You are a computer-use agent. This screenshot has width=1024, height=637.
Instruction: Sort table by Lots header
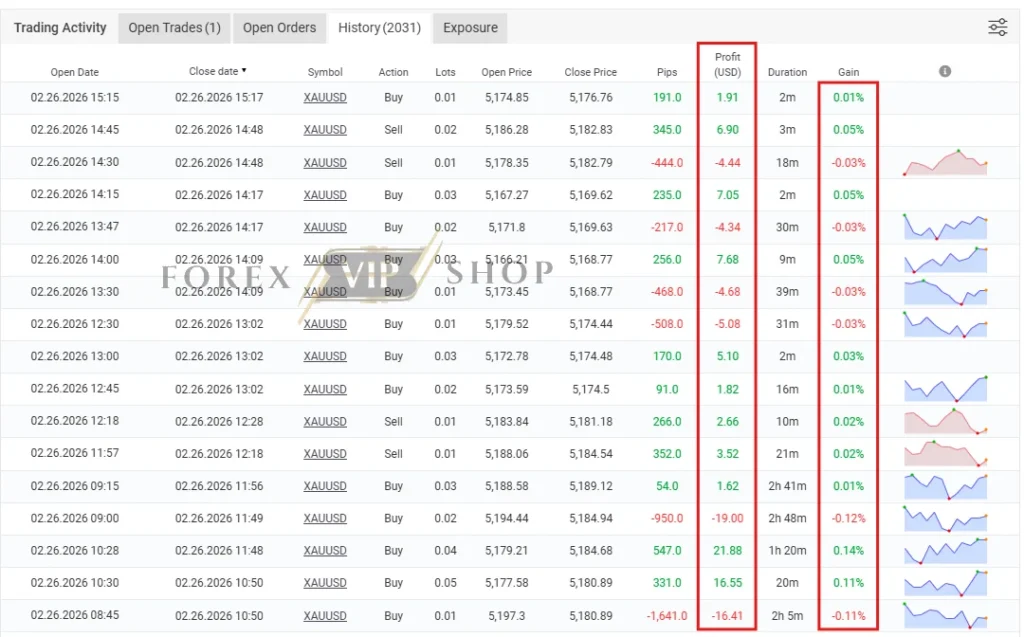[445, 72]
